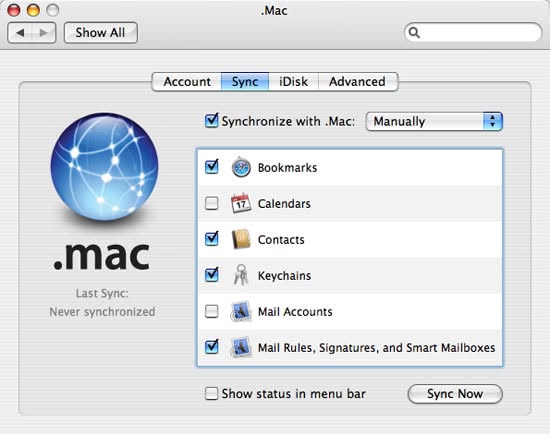Click the magnifying glass search icon
Image resolution: width=550 pixels, height=434 pixels.
tap(414, 33)
